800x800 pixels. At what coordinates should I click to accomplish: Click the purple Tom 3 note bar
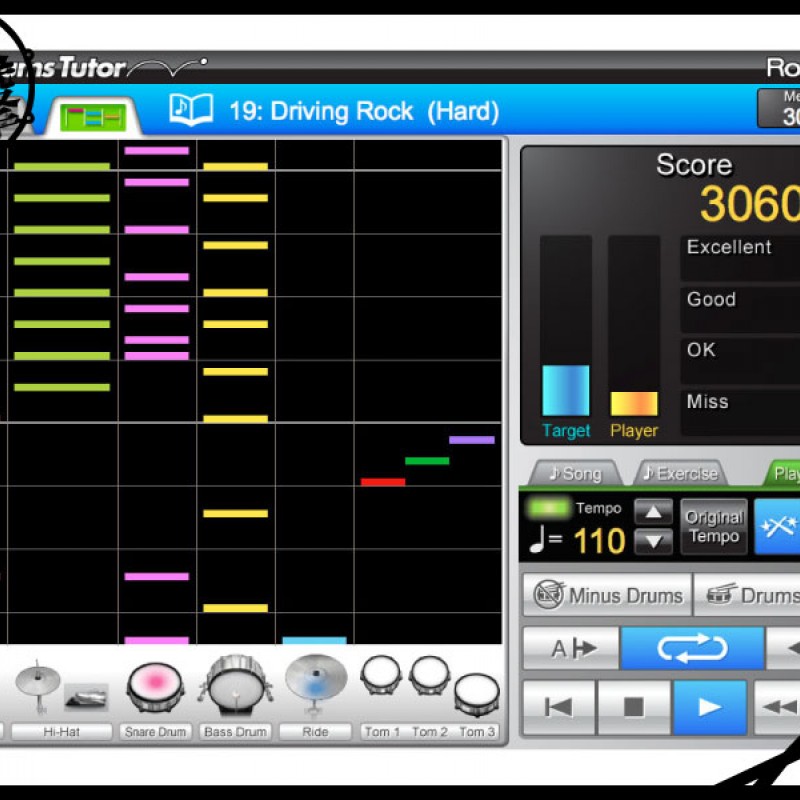[472, 440]
